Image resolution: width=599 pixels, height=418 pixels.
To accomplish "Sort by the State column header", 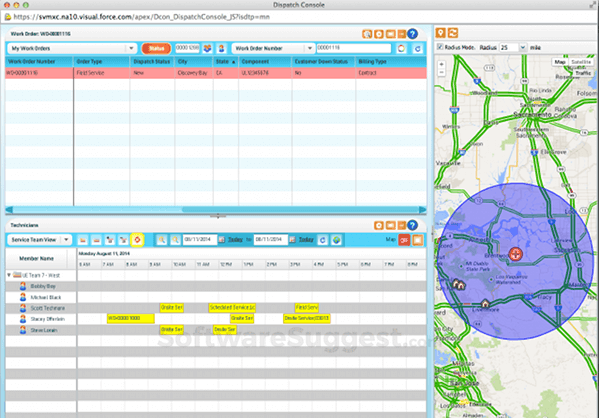I will (226, 62).
